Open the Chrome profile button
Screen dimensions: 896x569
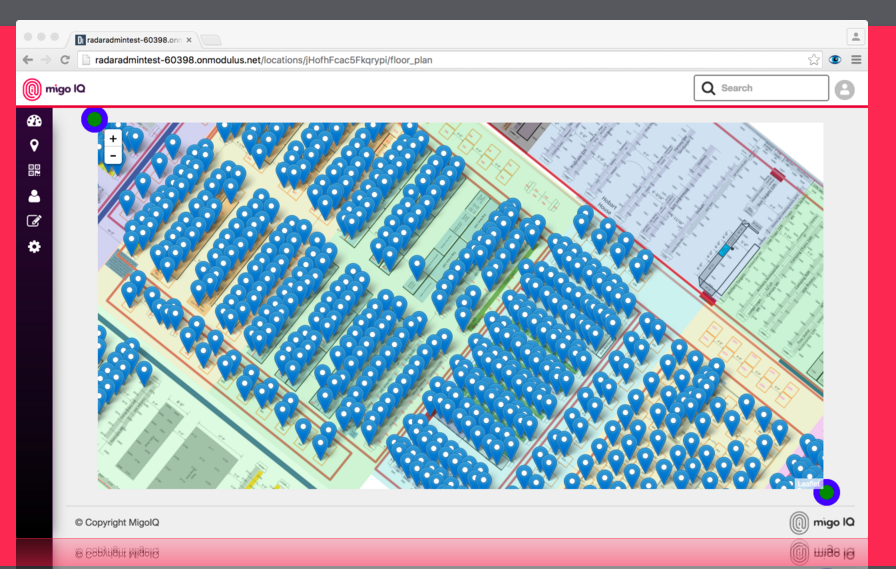pos(855,37)
